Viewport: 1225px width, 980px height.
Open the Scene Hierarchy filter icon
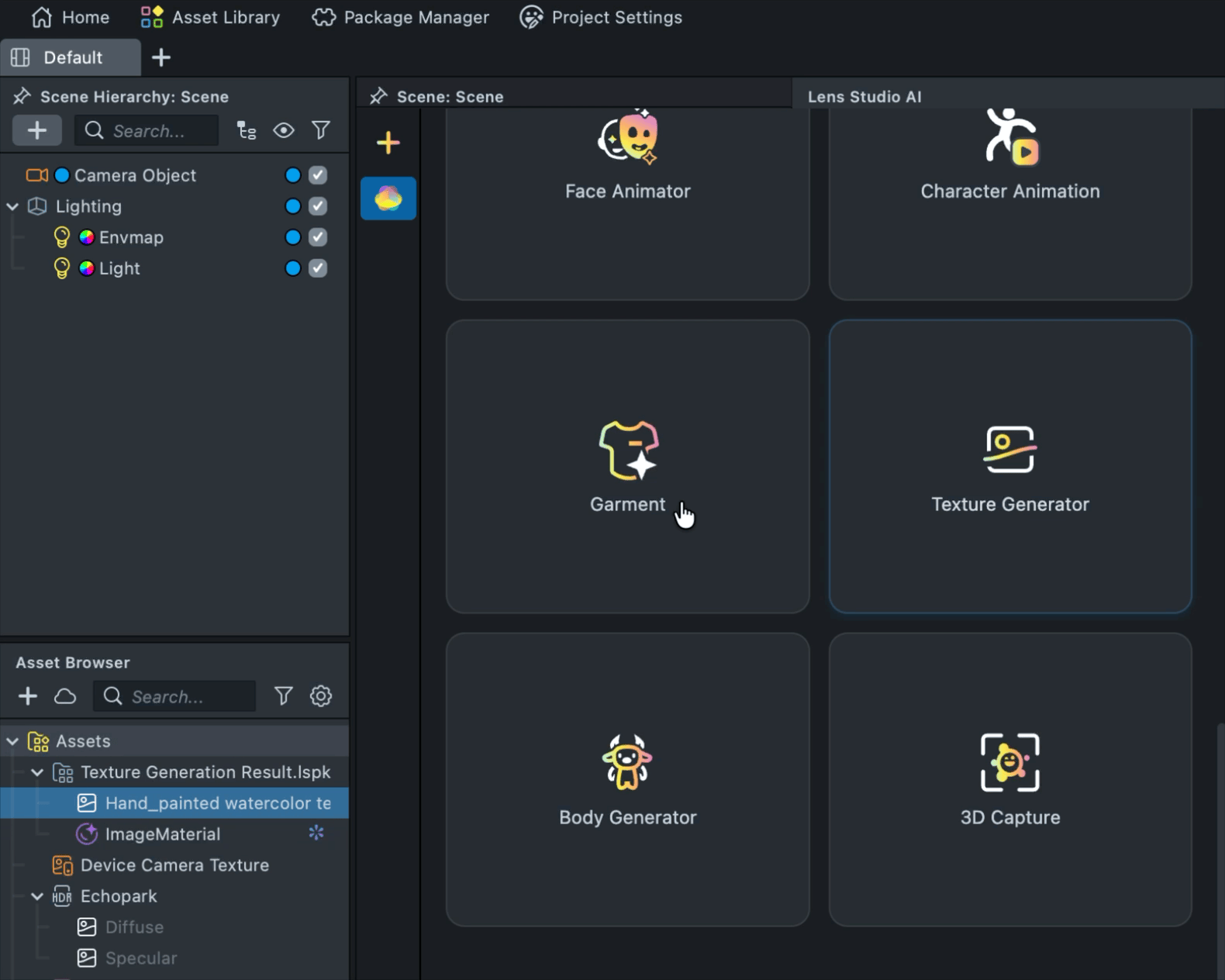point(321,130)
